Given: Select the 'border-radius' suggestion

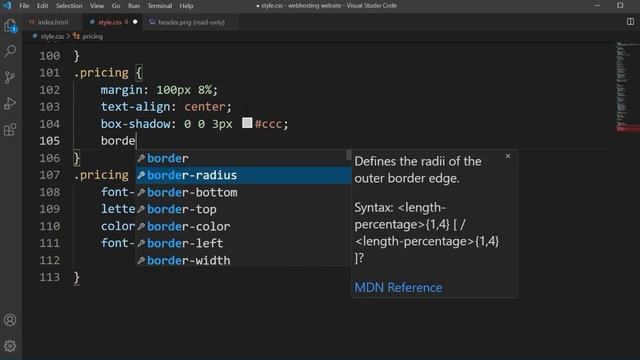Looking at the screenshot, I should point(243,175).
